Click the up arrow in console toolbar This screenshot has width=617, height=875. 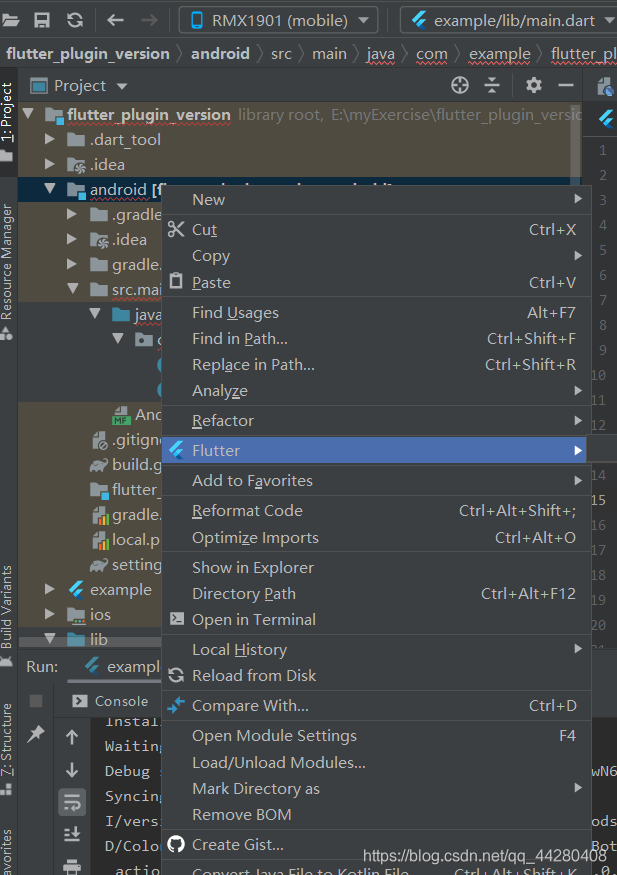point(72,737)
